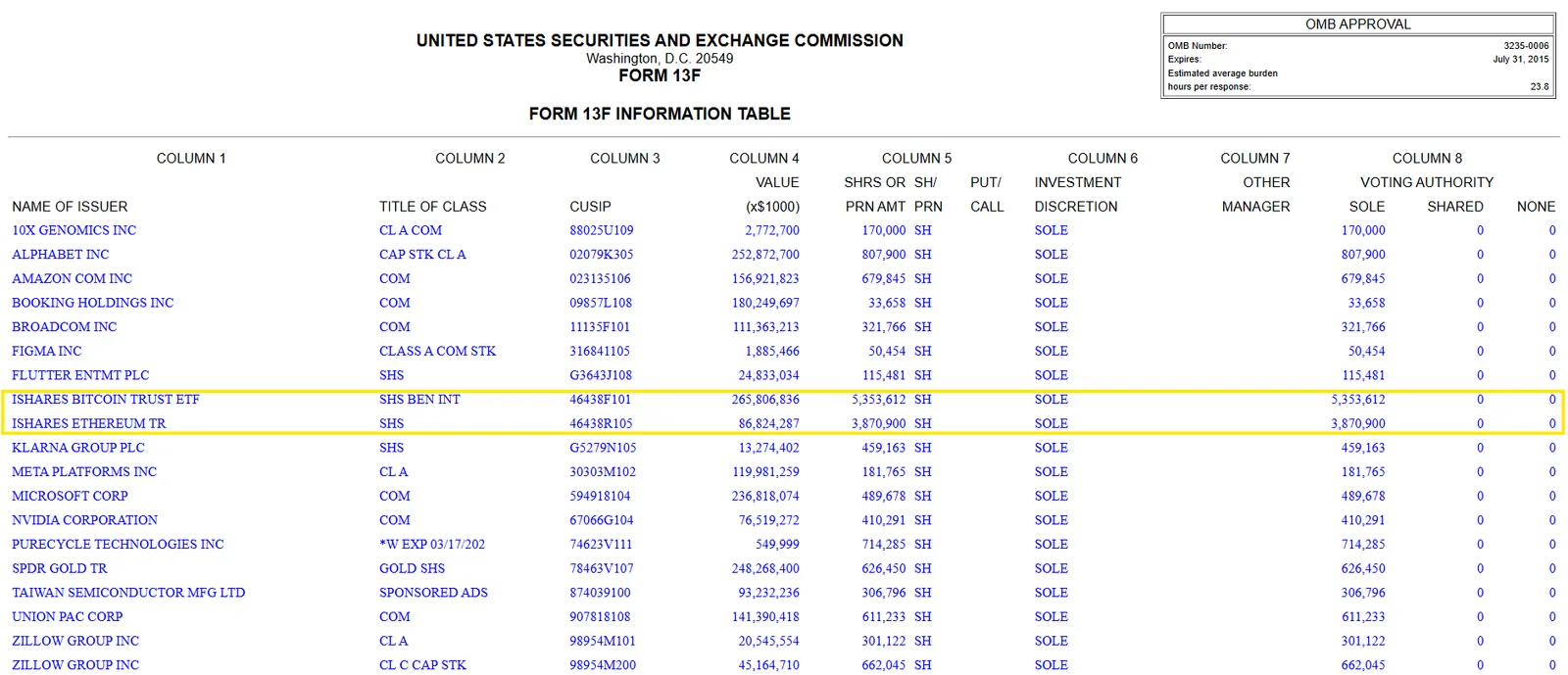Select the NVIDIA CORPORATION issuer name
This screenshot has height=675, width=1568.
(x=84, y=520)
